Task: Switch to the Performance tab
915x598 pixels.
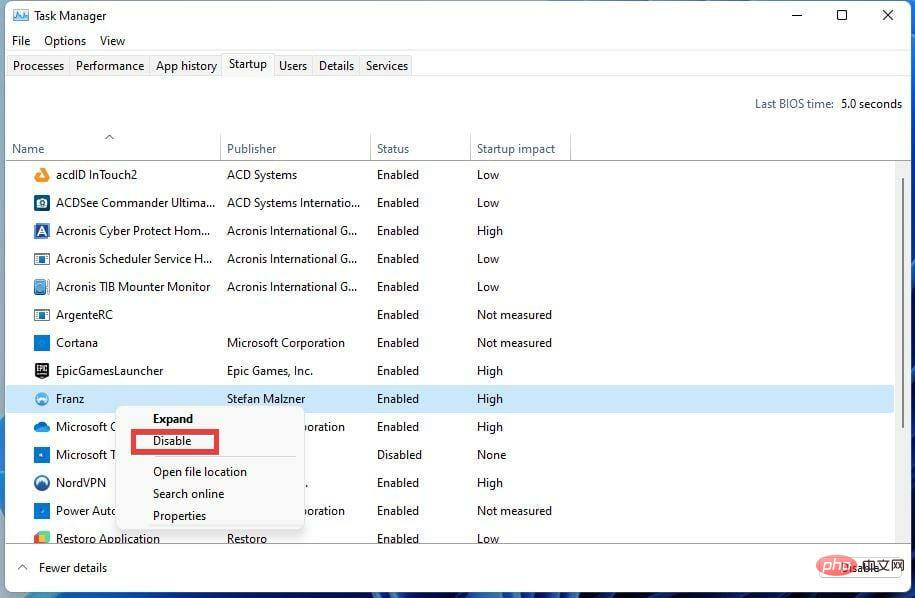Action: pos(110,66)
